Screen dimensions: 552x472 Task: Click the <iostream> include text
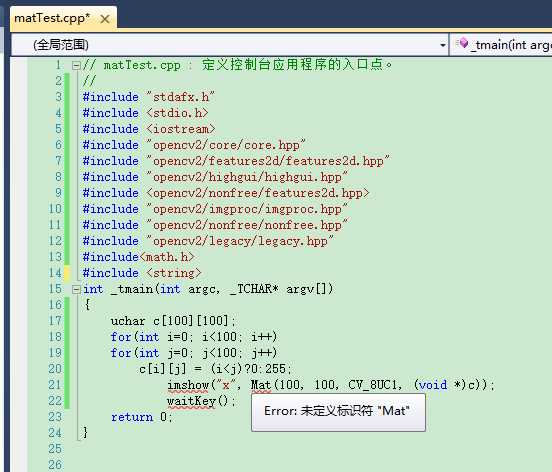pyautogui.click(x=181, y=129)
